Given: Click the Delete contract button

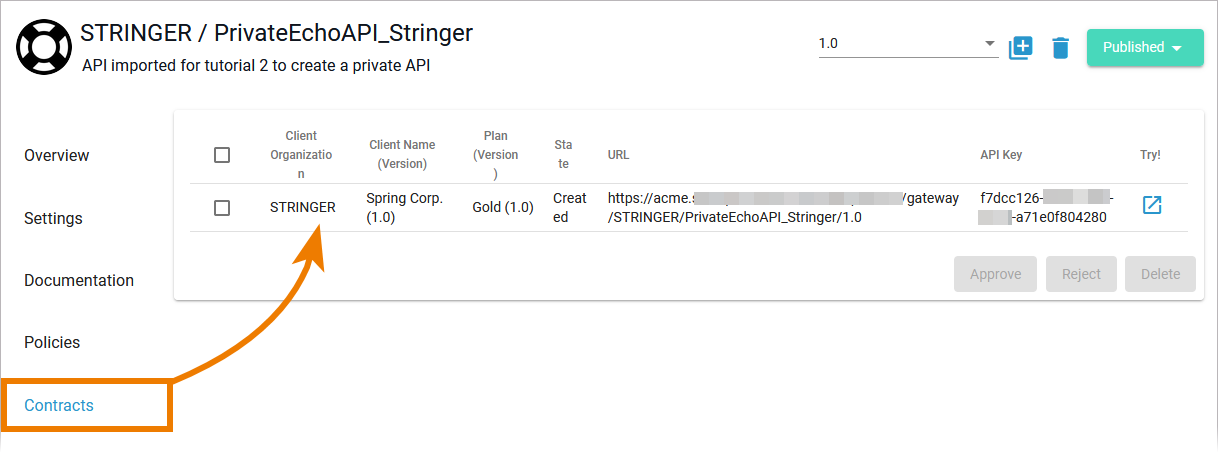Looking at the screenshot, I should pyautogui.click(x=1160, y=274).
